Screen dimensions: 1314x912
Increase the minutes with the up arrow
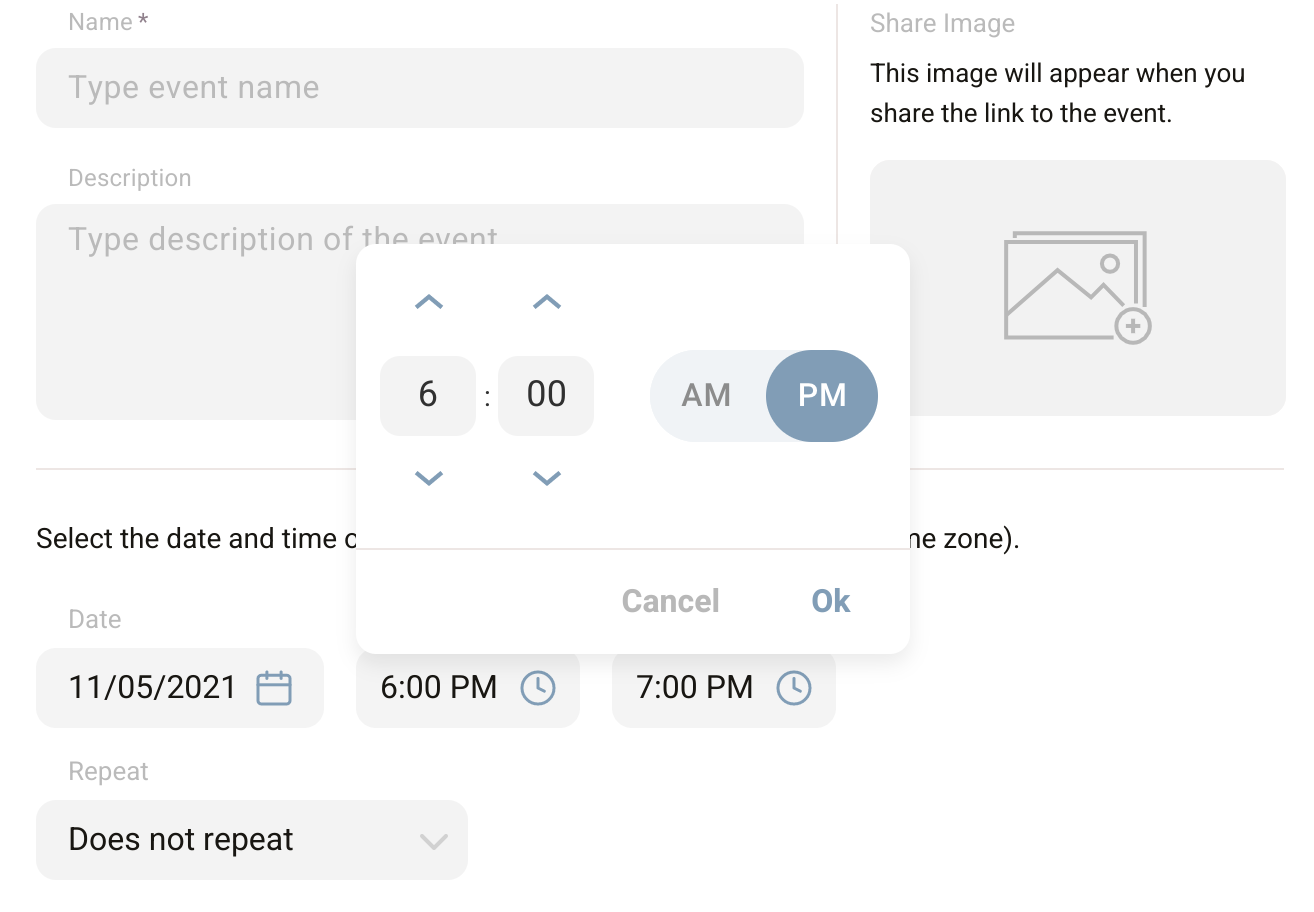pyautogui.click(x=546, y=302)
